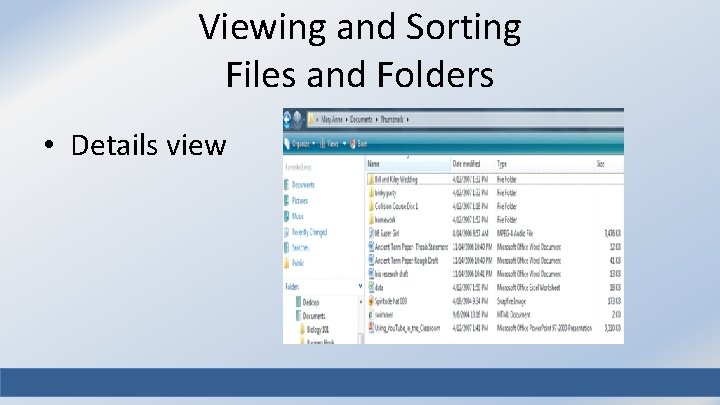Open the Organize dropdown menu

click(300, 144)
